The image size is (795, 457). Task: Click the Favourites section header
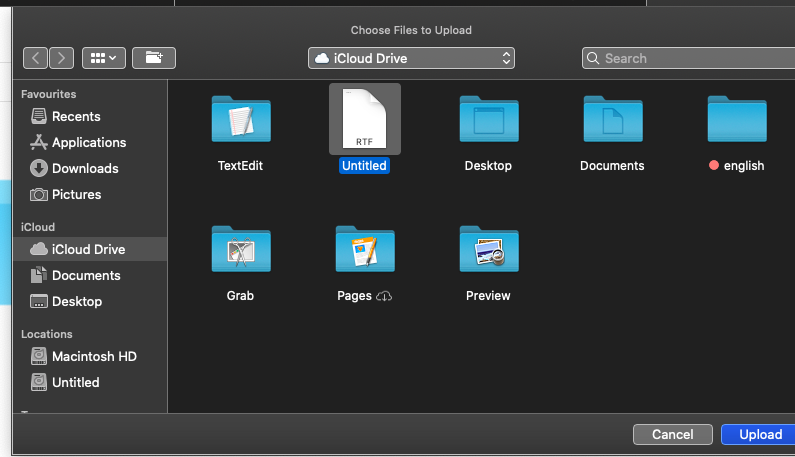[x=49, y=94]
